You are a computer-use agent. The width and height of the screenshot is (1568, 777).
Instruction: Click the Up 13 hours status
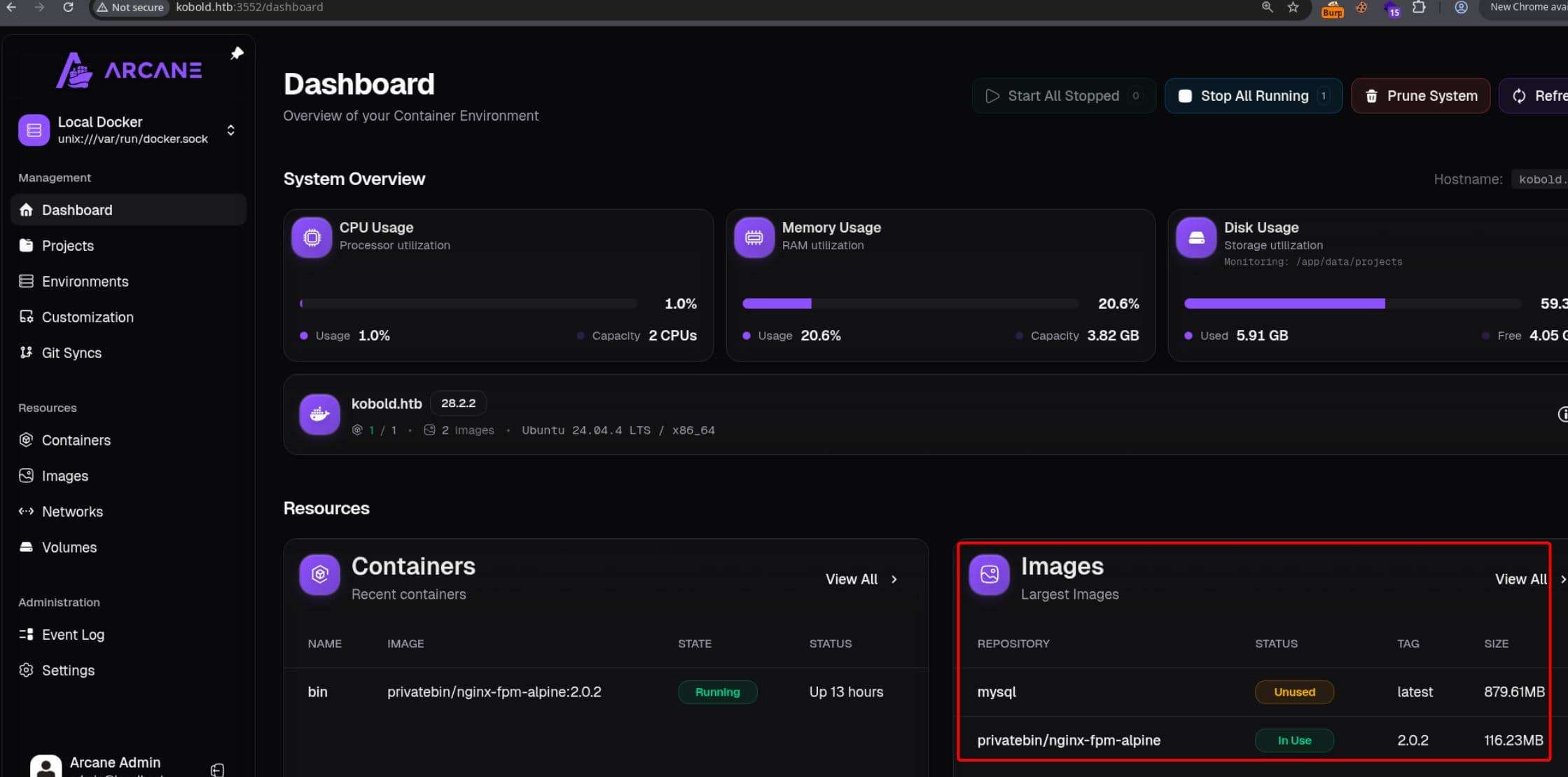[846, 692]
